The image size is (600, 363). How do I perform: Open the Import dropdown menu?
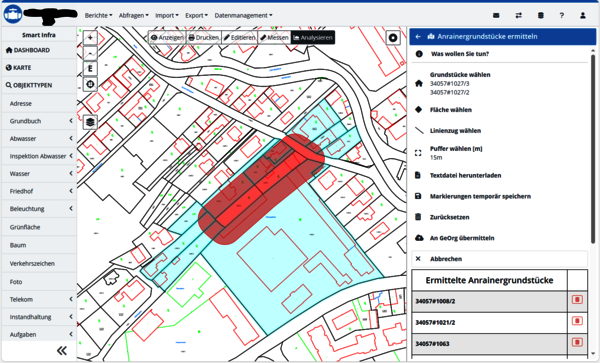point(166,15)
